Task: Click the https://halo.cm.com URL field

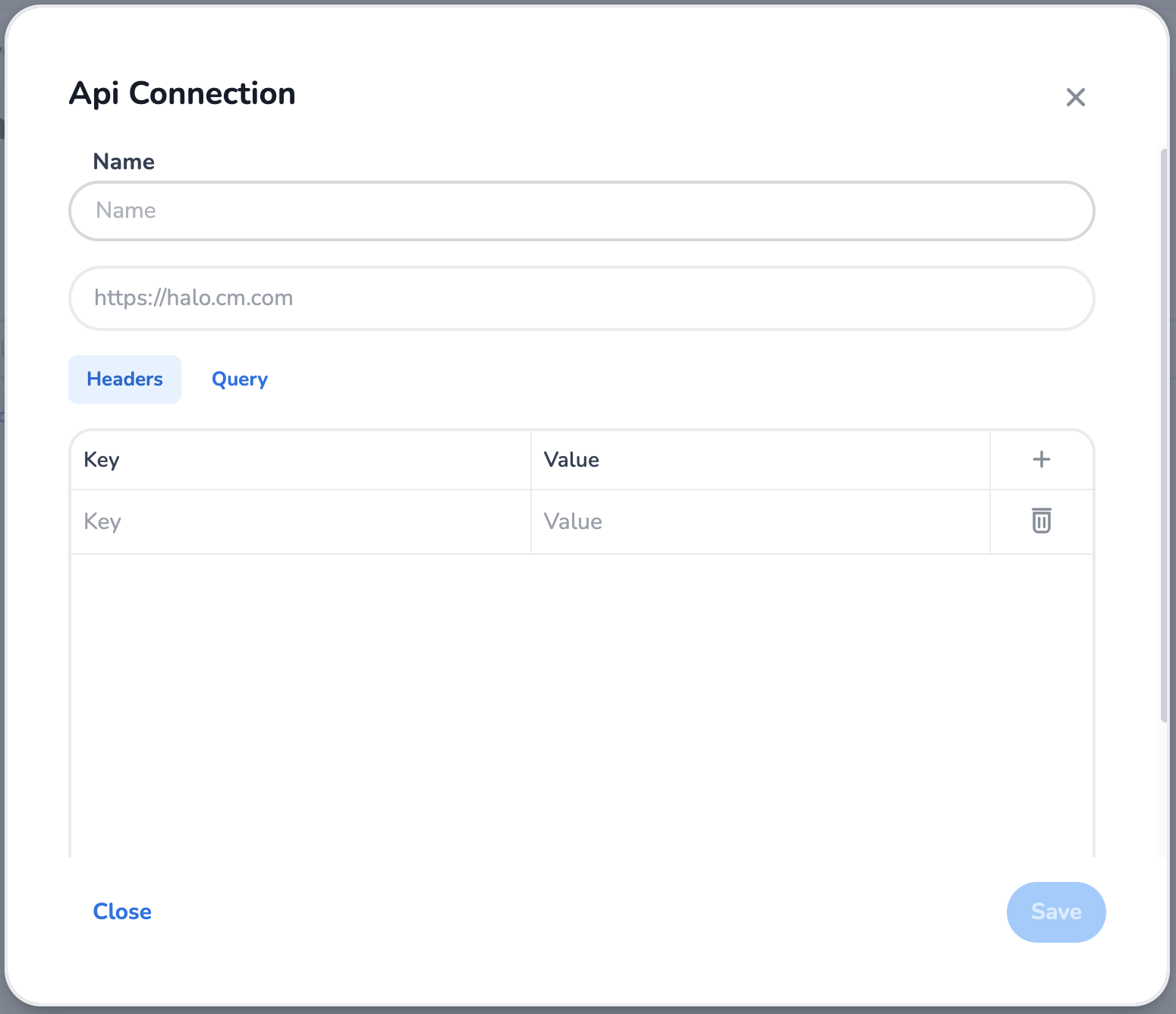Action: pyautogui.click(x=581, y=298)
